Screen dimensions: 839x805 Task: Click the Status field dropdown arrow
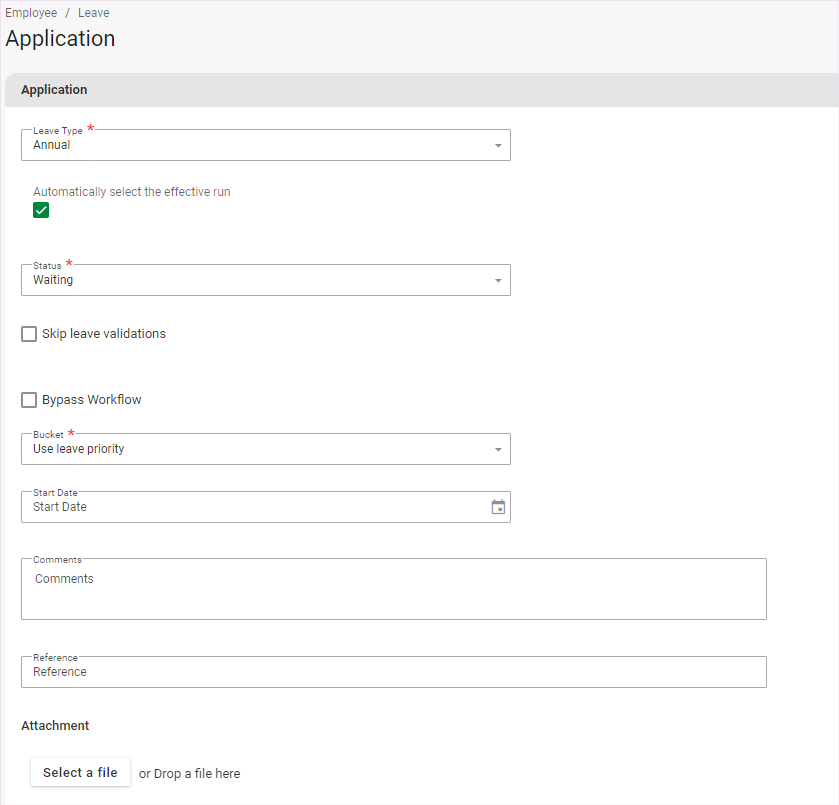pyautogui.click(x=498, y=281)
